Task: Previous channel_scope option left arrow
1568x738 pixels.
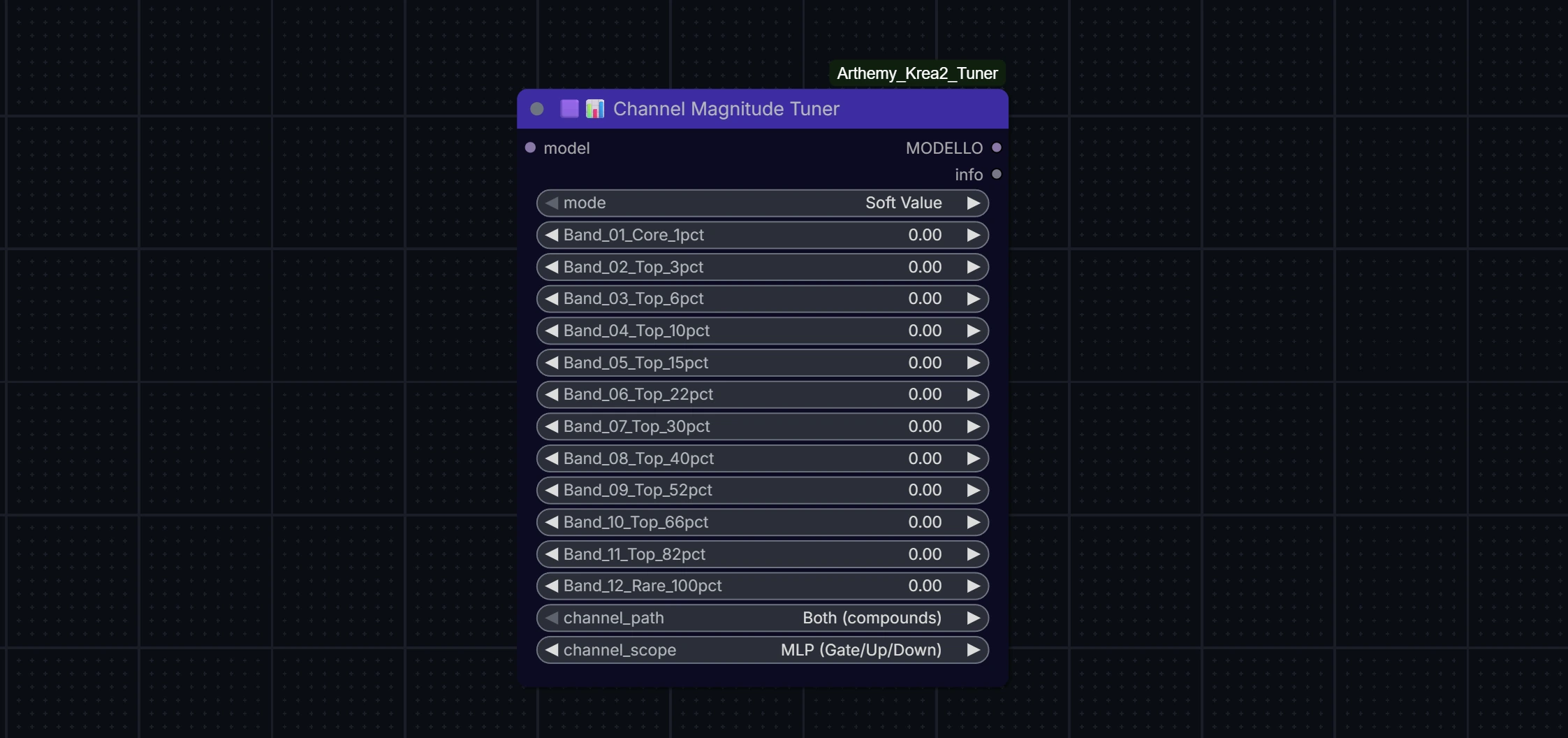Action: 552,650
